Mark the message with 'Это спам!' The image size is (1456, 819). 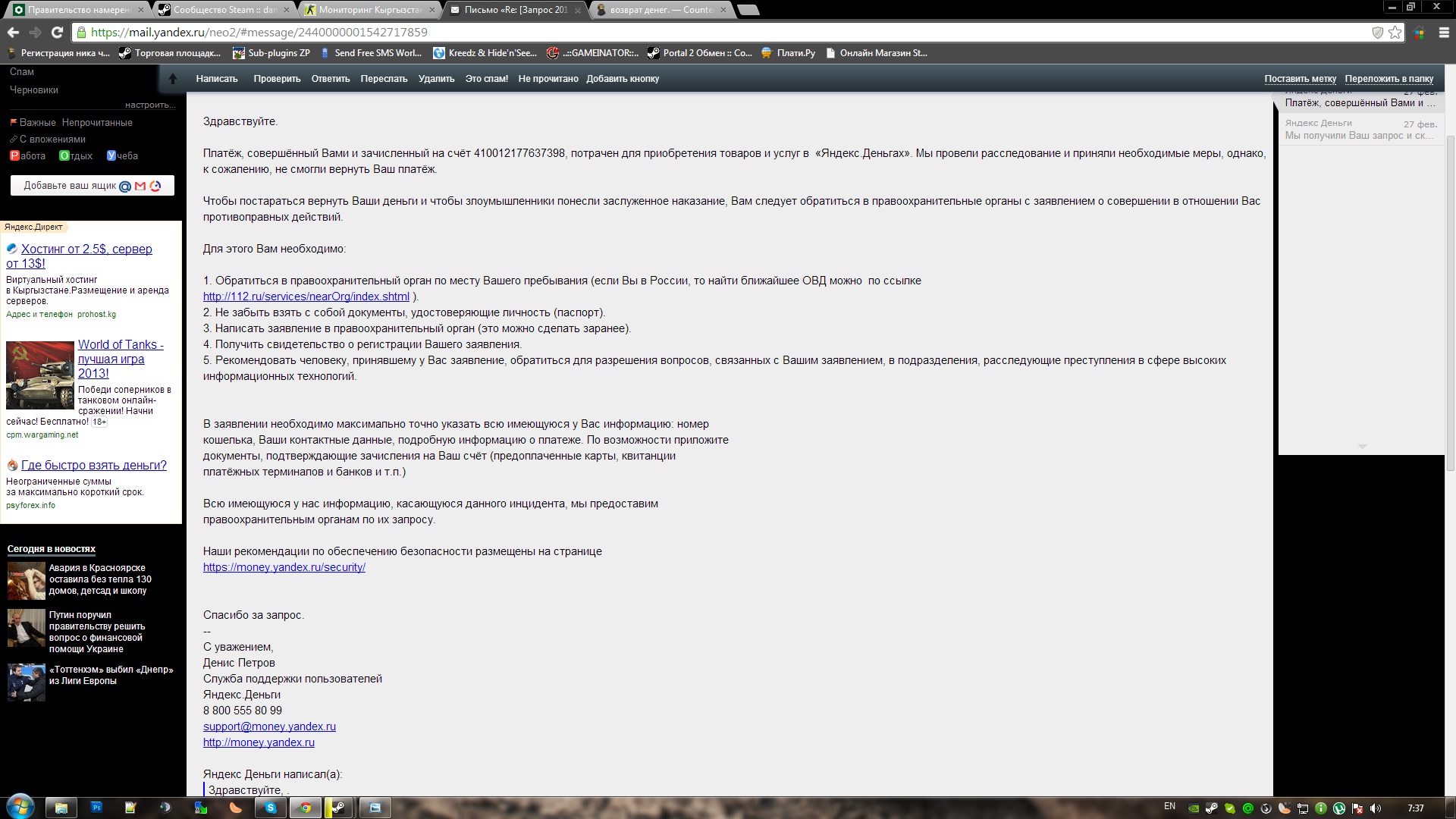click(x=487, y=79)
